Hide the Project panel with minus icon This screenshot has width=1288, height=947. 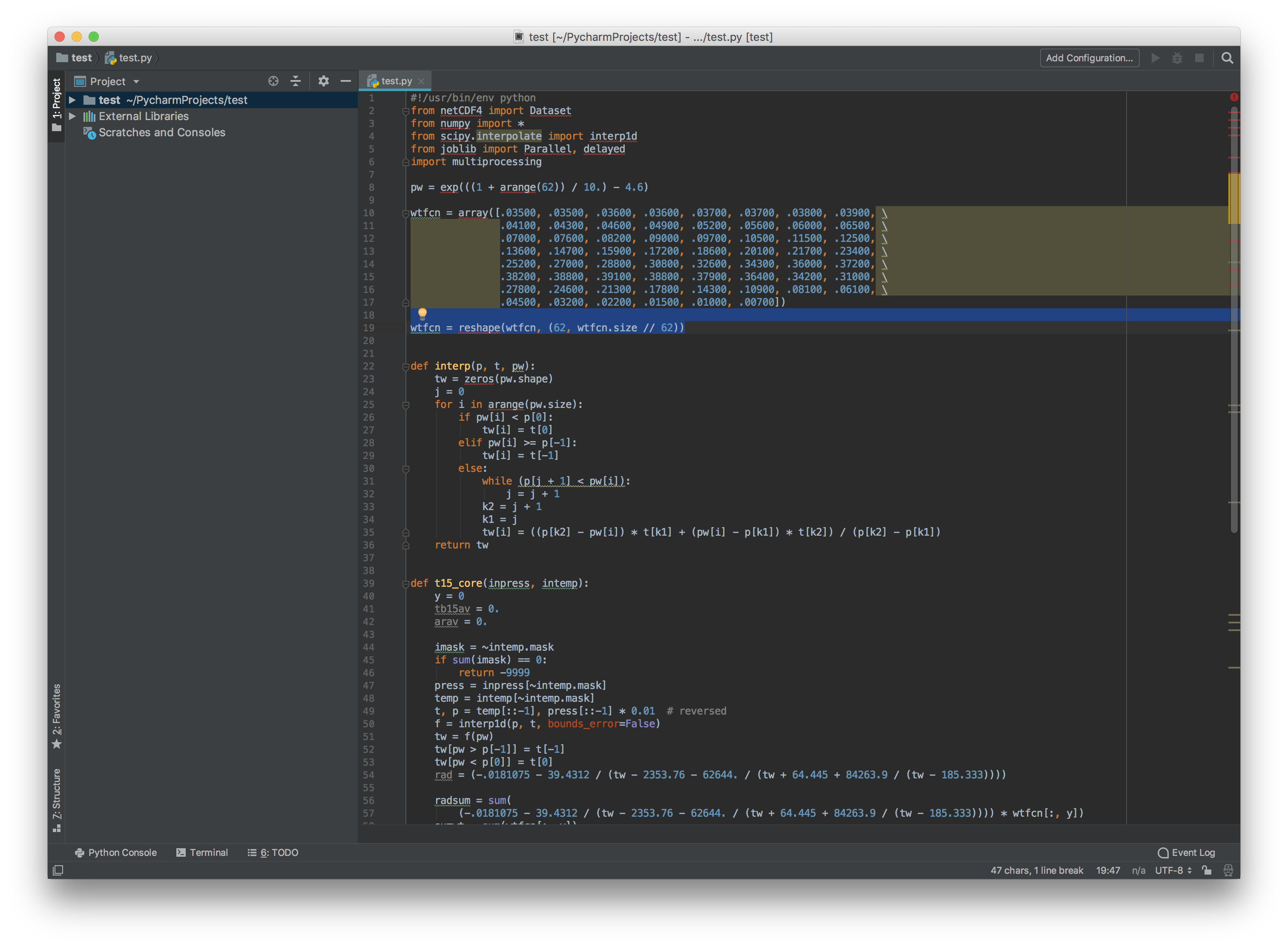click(x=346, y=81)
